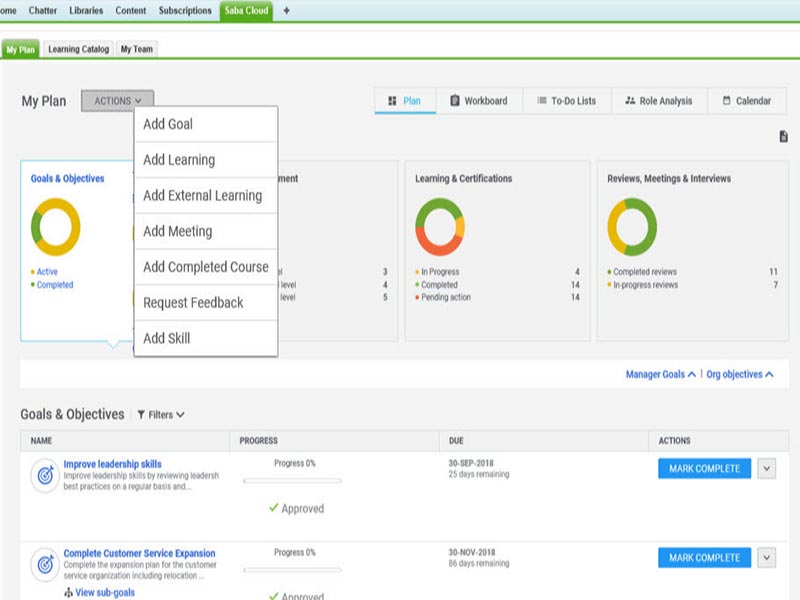The width and height of the screenshot is (800, 600).
Task: Choose Request Feedback in the Actions menu
Action: pos(193,302)
